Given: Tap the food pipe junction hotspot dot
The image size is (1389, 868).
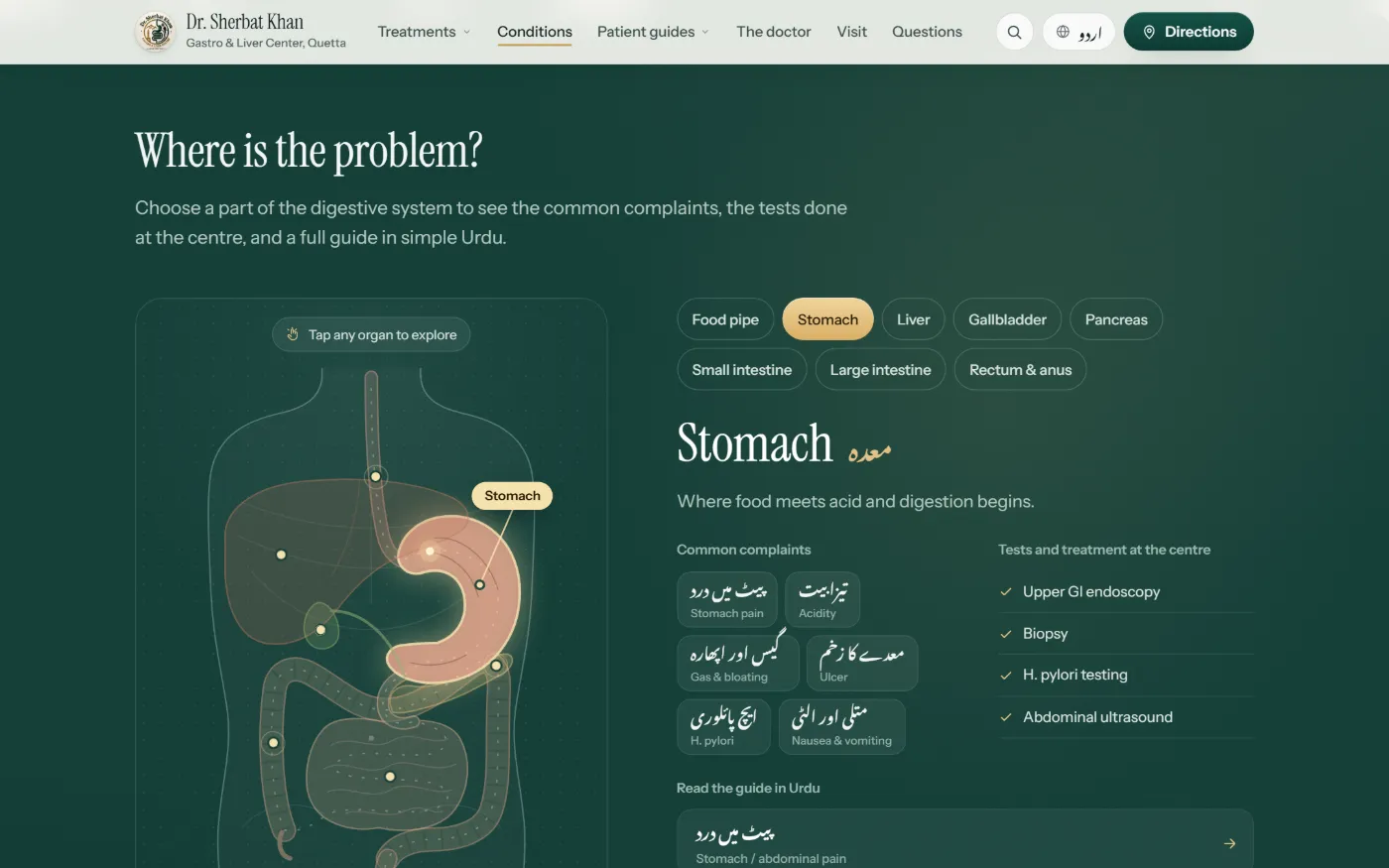Looking at the screenshot, I should [x=375, y=476].
